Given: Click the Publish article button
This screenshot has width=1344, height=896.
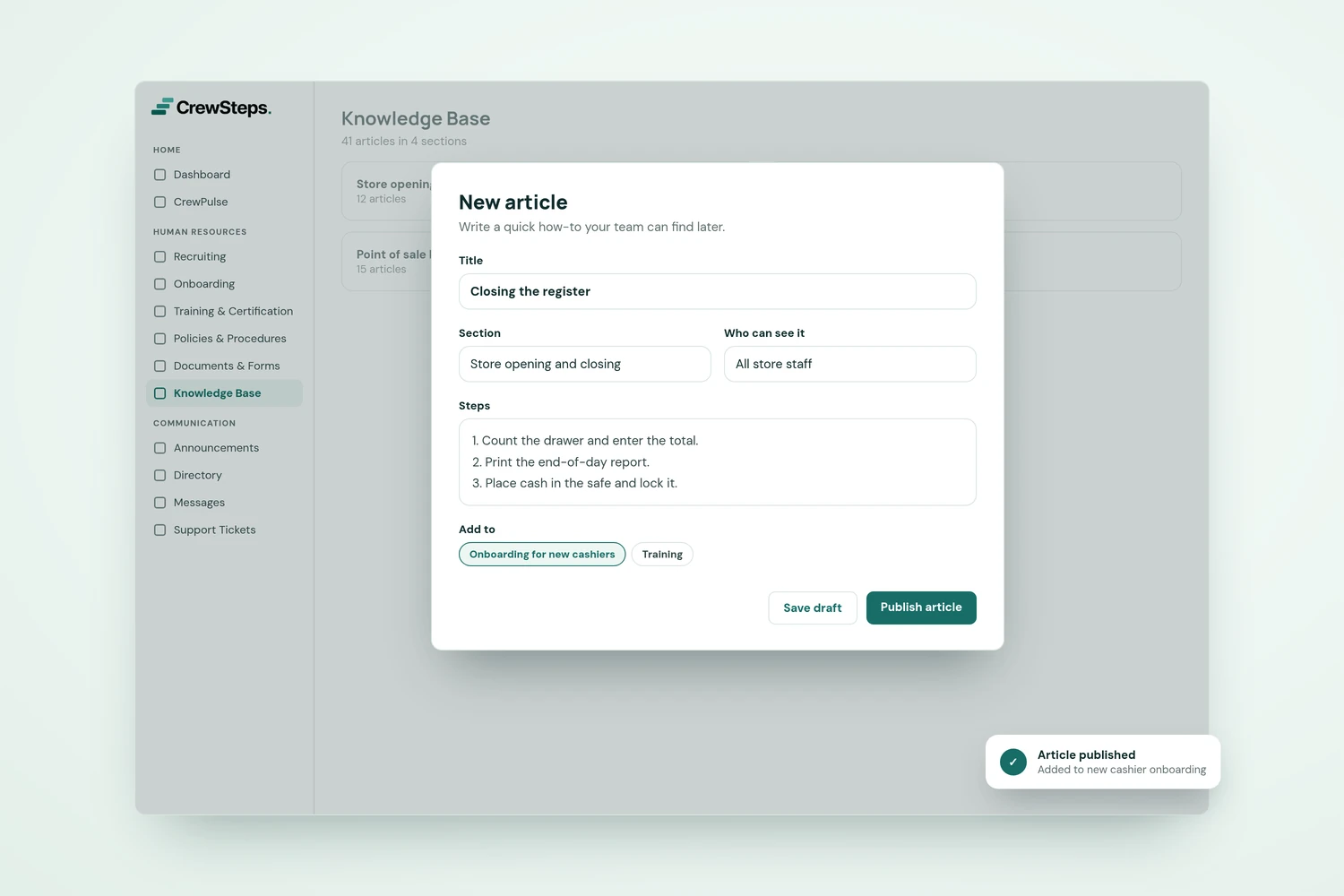Looking at the screenshot, I should [x=921, y=607].
